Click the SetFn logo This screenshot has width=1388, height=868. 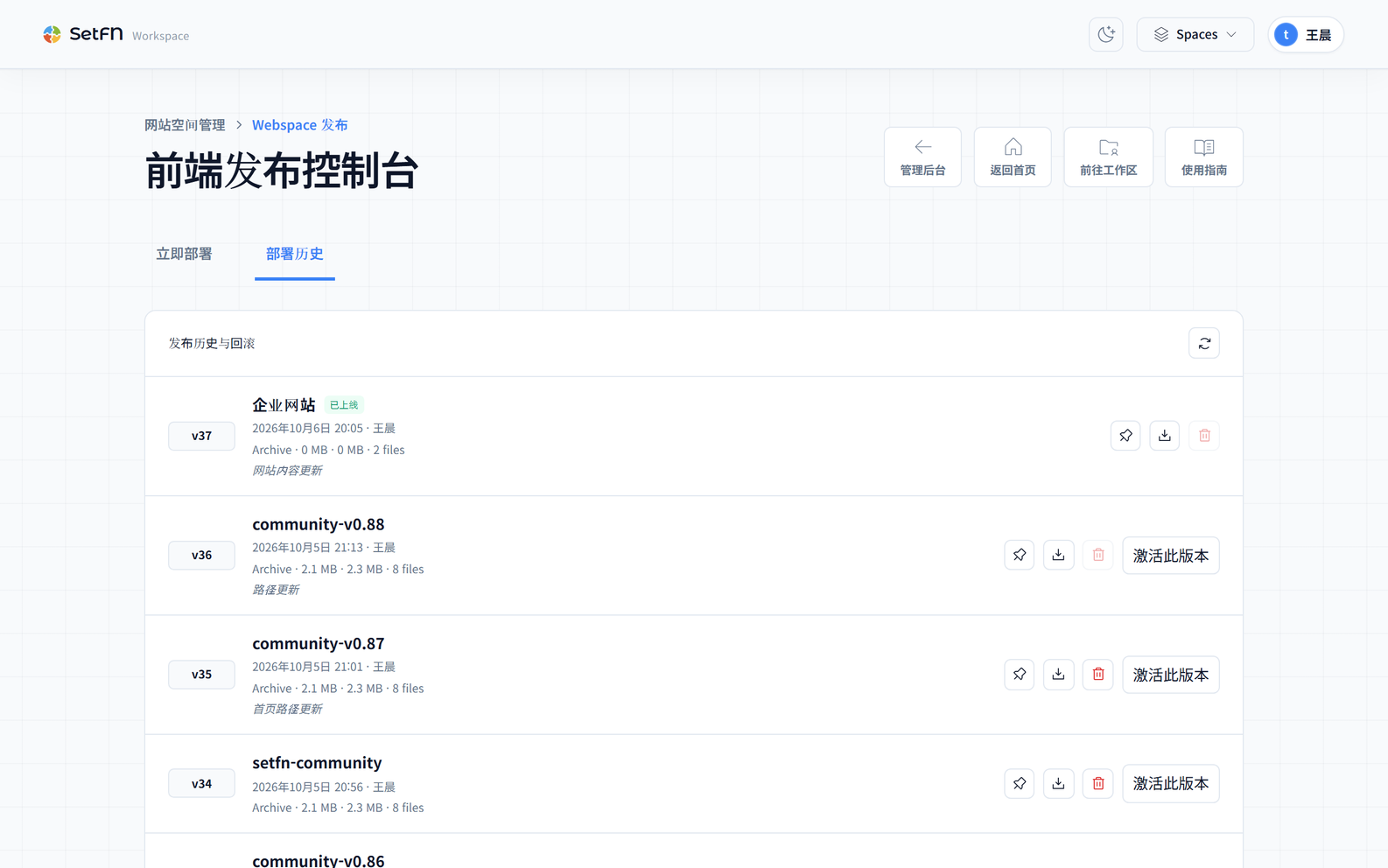[x=83, y=34]
